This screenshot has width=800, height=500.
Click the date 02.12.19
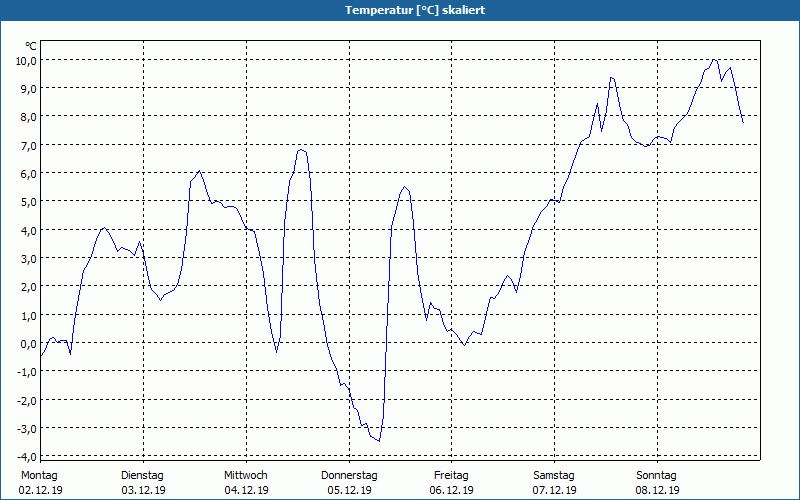[41, 490]
